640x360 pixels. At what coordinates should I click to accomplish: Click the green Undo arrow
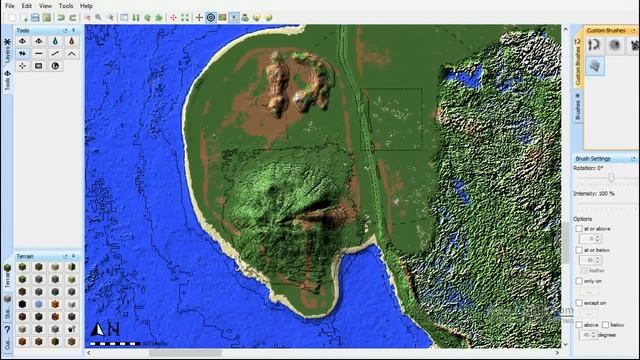[x=61, y=18]
